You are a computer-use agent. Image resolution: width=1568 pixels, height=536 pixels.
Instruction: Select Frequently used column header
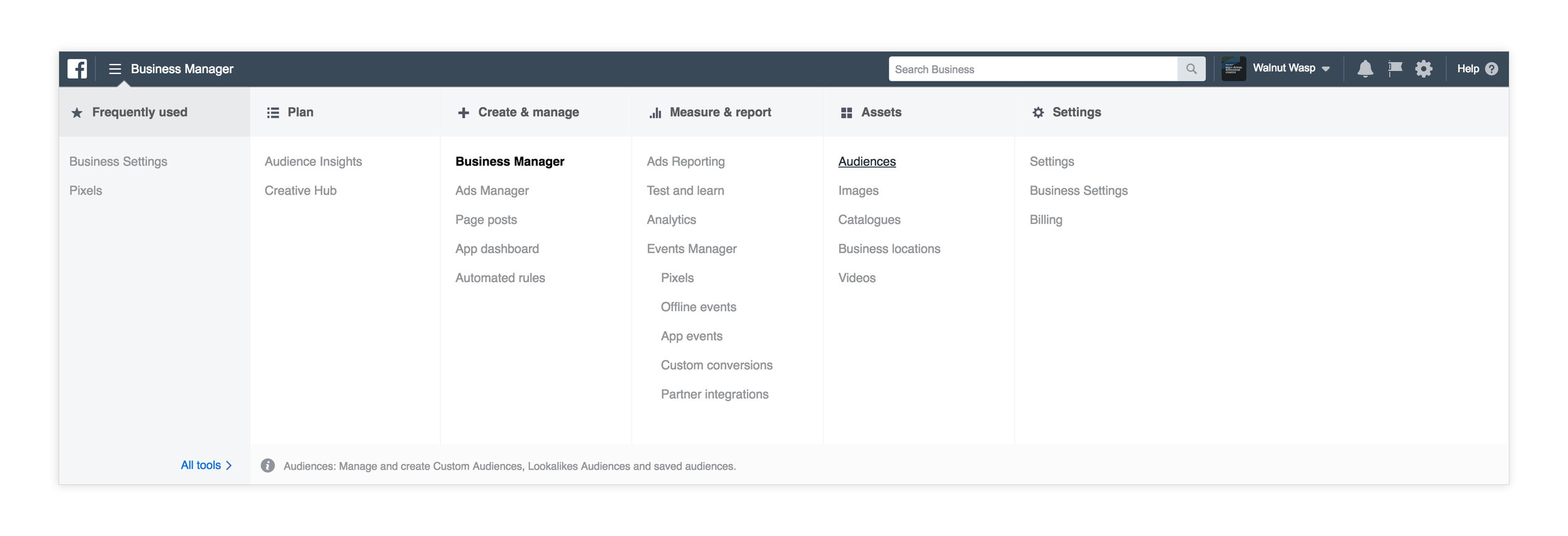(154, 112)
